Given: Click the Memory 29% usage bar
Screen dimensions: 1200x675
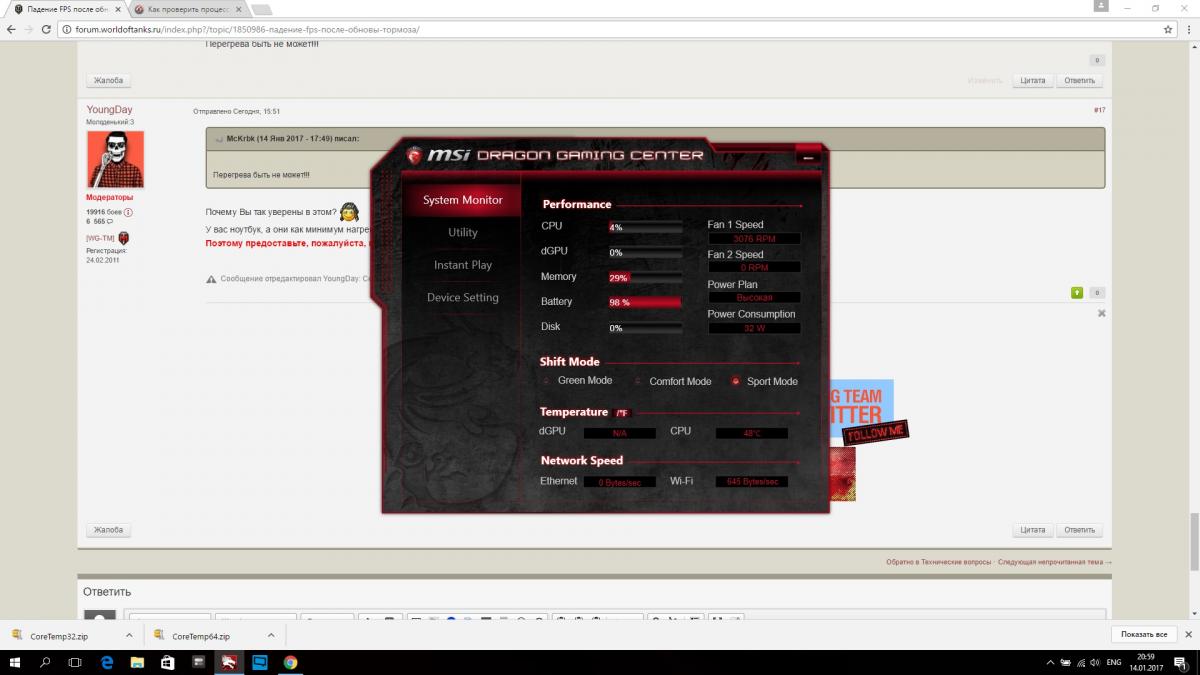Looking at the screenshot, I should (645, 277).
